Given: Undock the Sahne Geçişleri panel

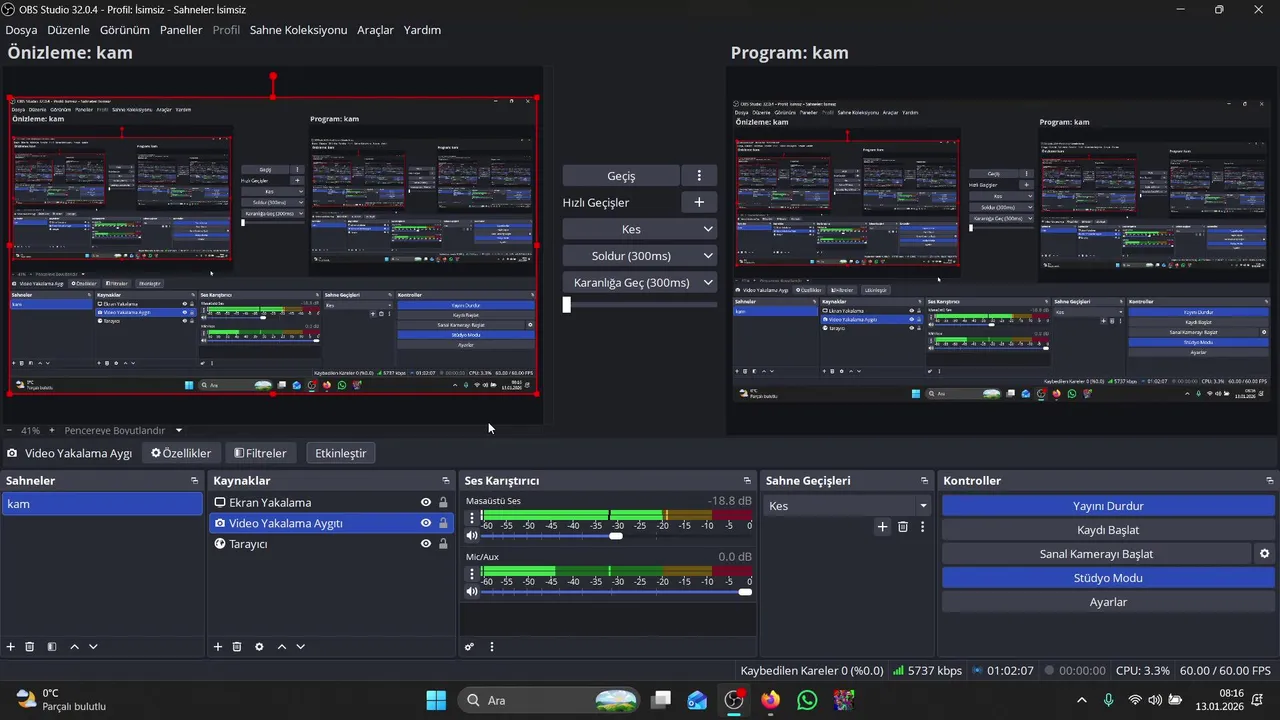Looking at the screenshot, I should 925,481.
